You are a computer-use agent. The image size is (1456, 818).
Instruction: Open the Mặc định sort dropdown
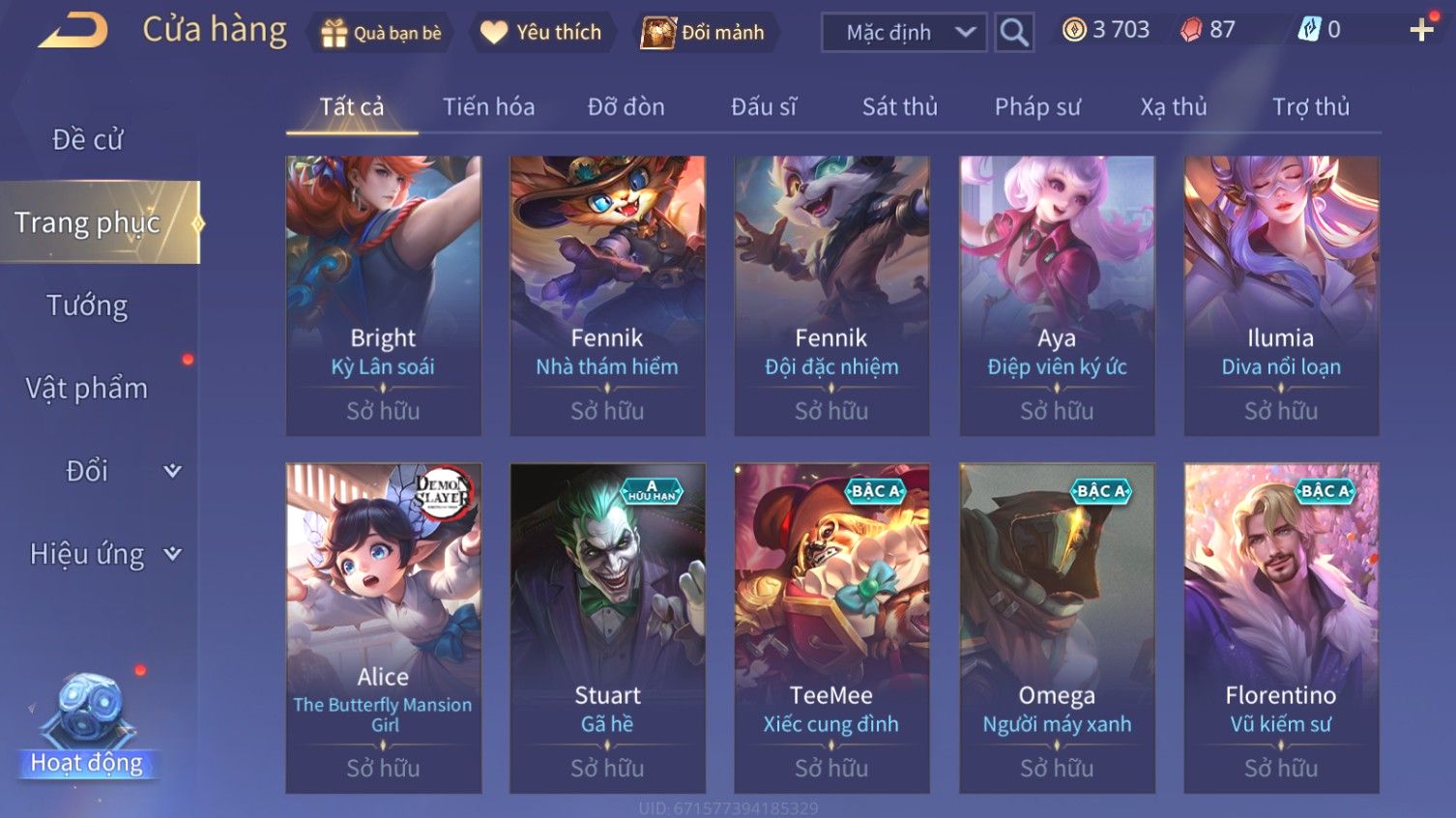coord(904,33)
